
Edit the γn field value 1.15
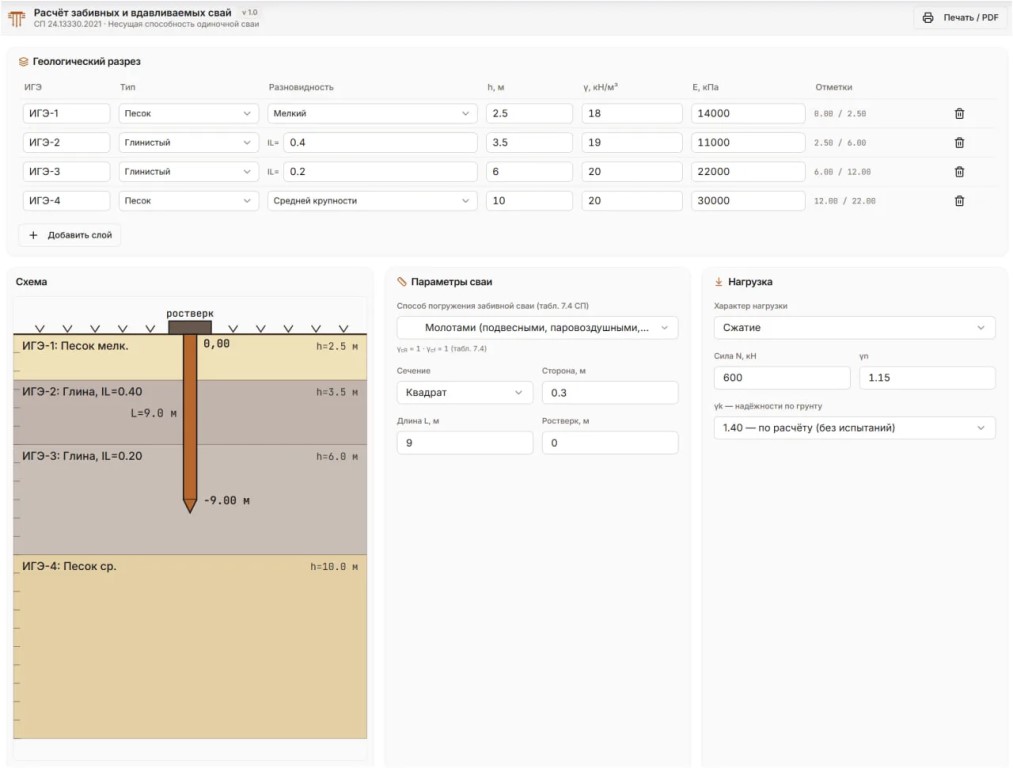point(927,377)
